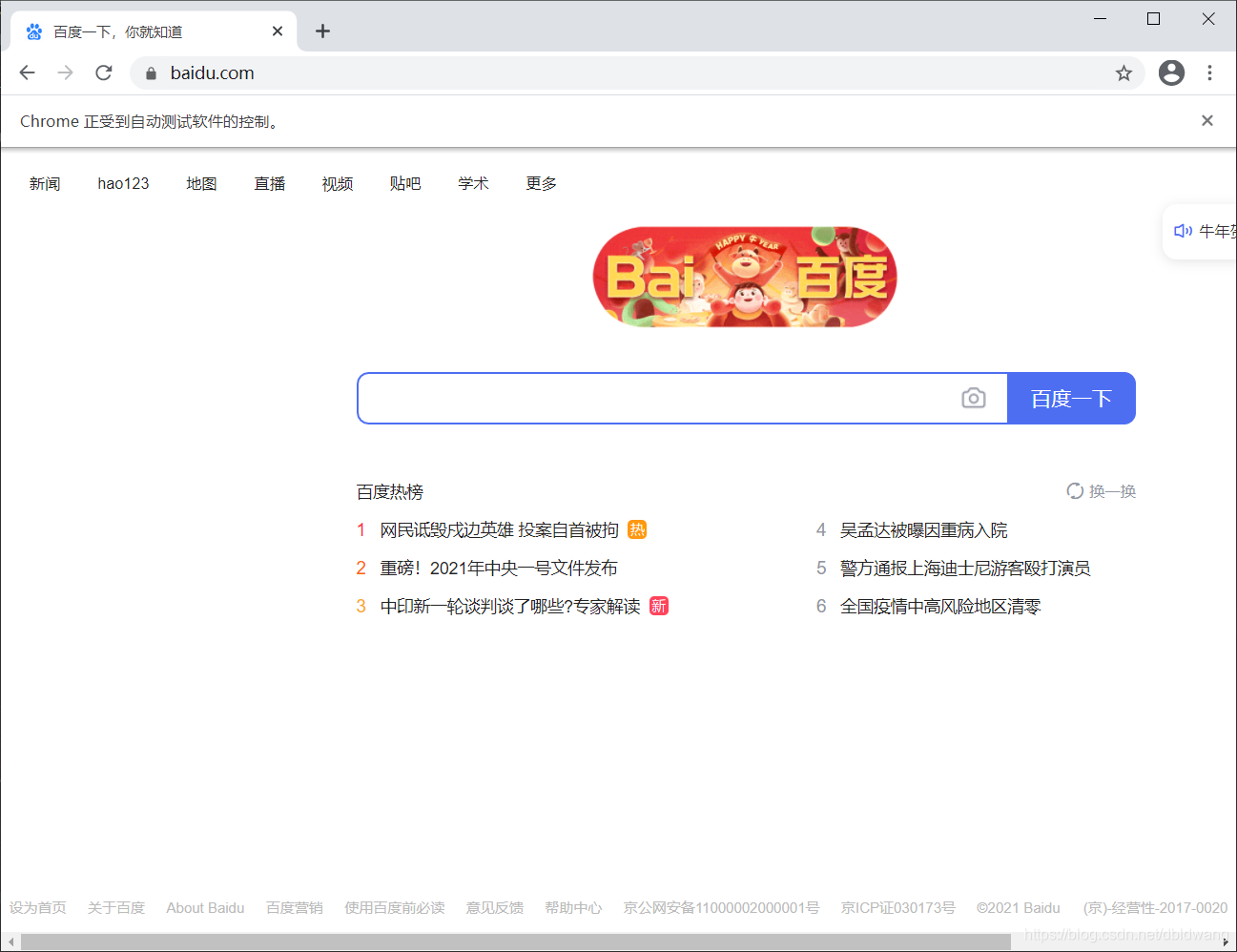The width and height of the screenshot is (1237, 952).
Task: Open 新闻 navigation link
Action: pyautogui.click(x=45, y=183)
